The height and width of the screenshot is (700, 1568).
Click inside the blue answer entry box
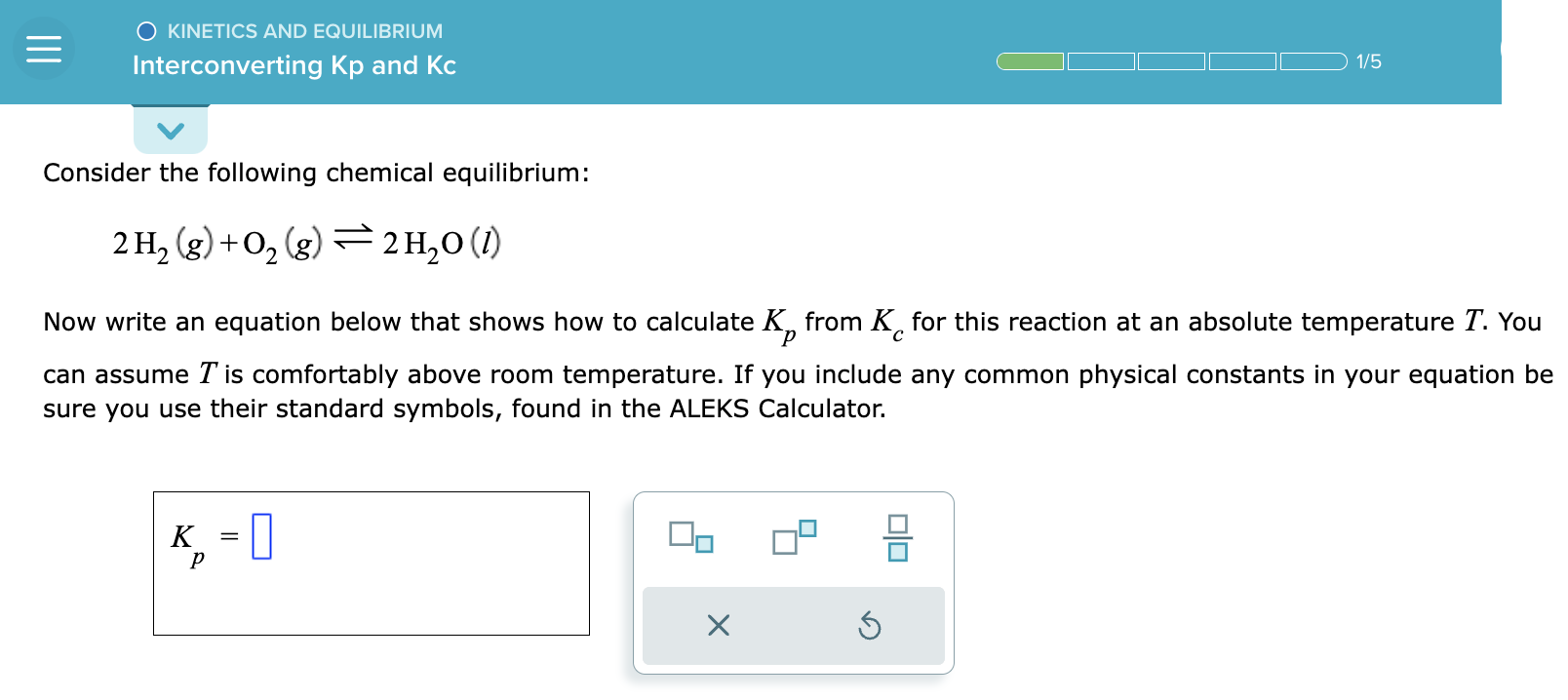[261, 536]
